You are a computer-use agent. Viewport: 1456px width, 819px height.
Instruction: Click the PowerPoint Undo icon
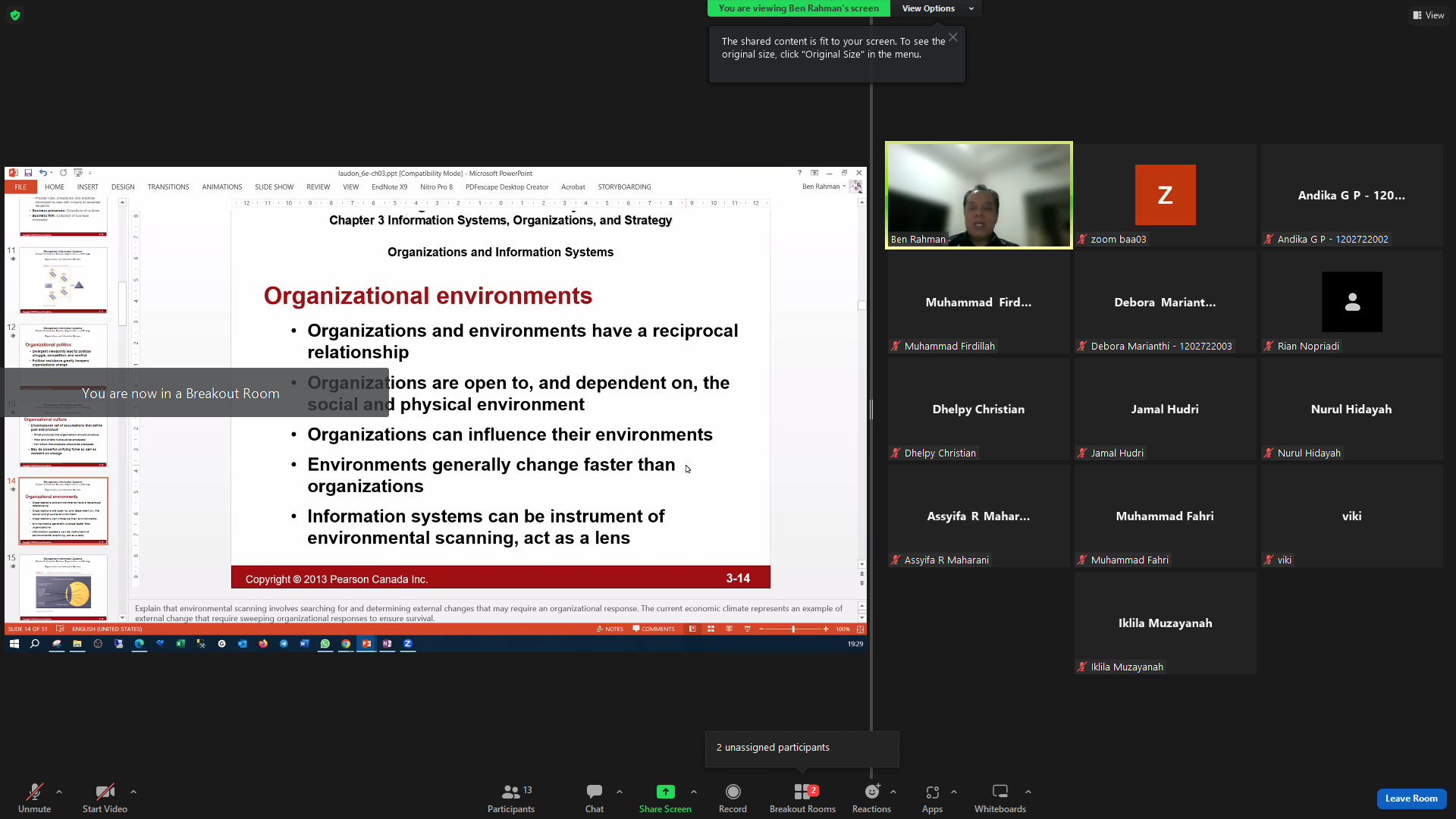(x=43, y=173)
